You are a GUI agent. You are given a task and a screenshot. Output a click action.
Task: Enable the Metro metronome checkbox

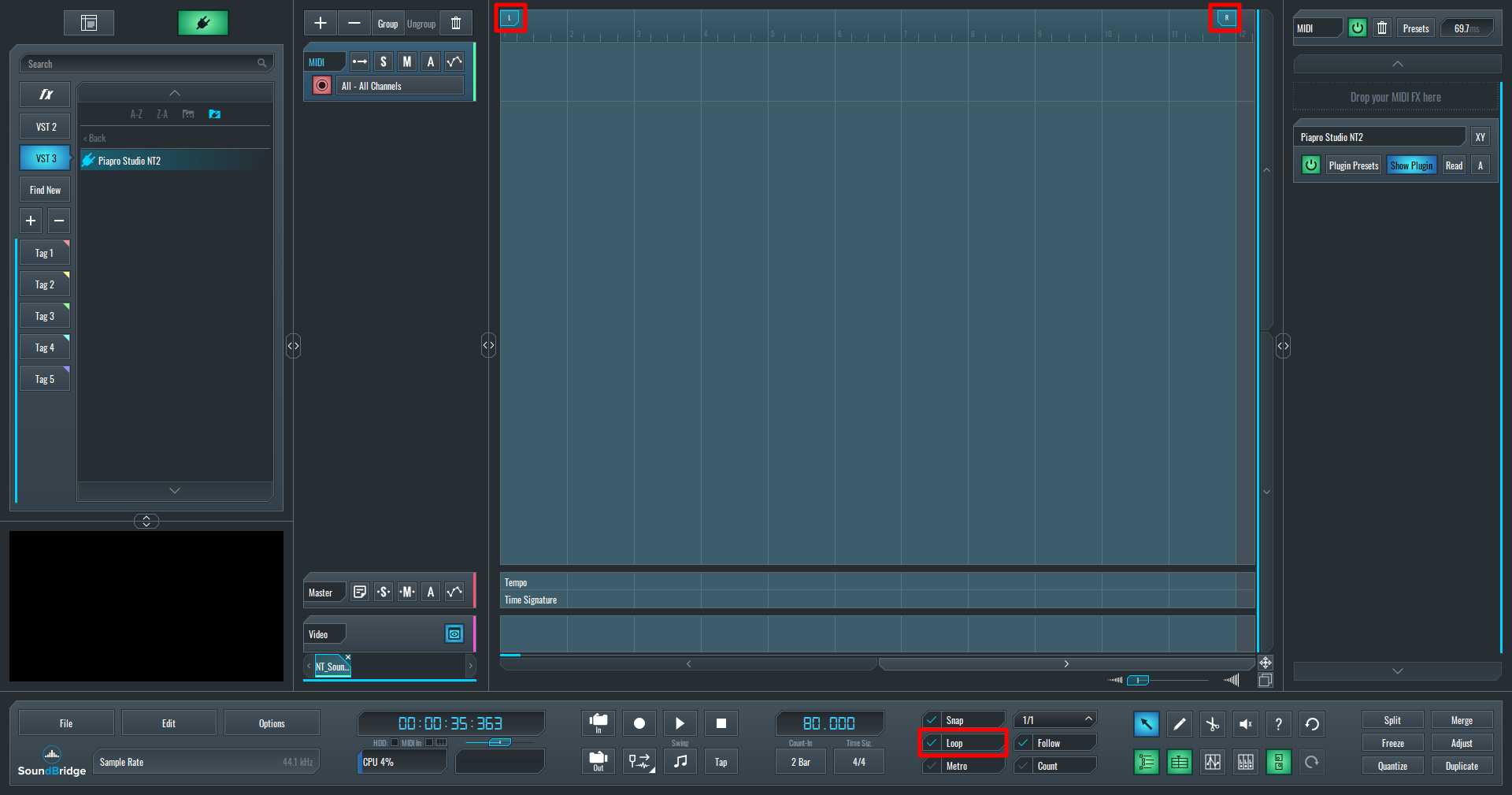932,766
